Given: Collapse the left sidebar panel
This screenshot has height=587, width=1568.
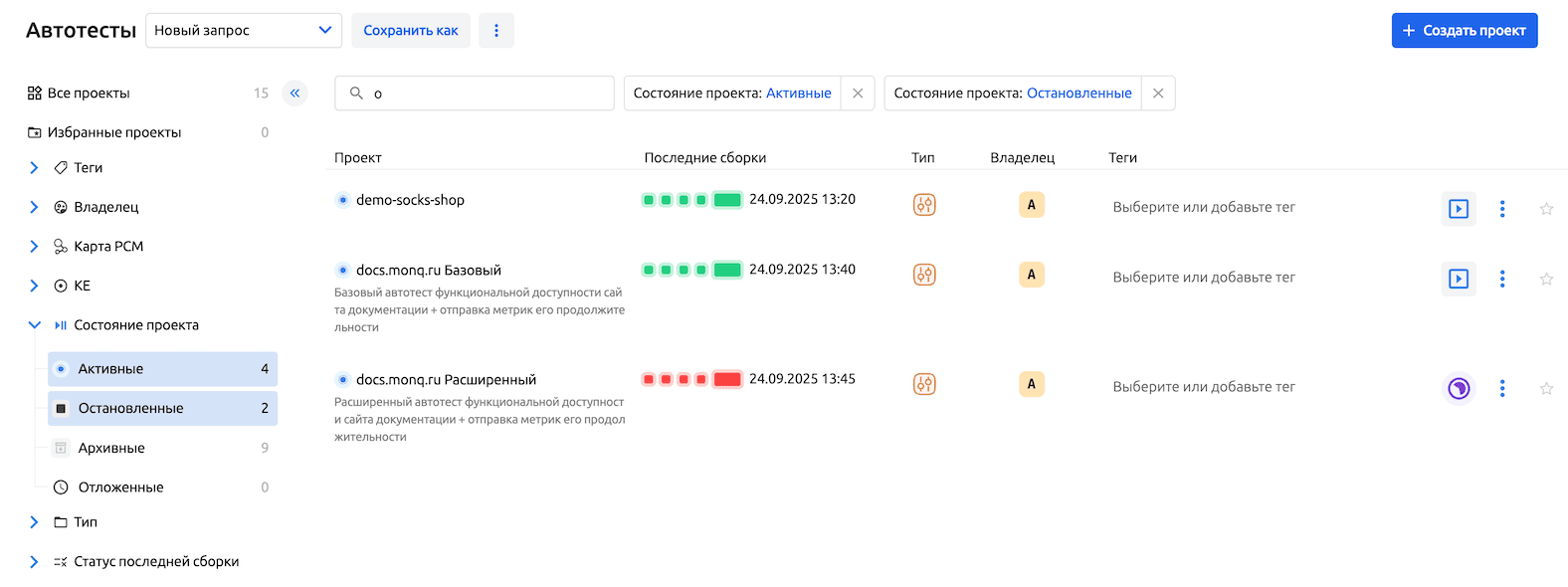Looking at the screenshot, I should (294, 94).
